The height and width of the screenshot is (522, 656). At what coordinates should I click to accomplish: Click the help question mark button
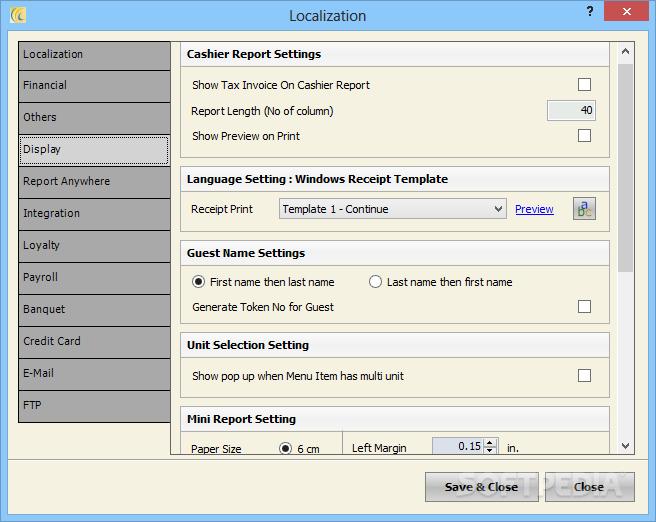(x=590, y=11)
